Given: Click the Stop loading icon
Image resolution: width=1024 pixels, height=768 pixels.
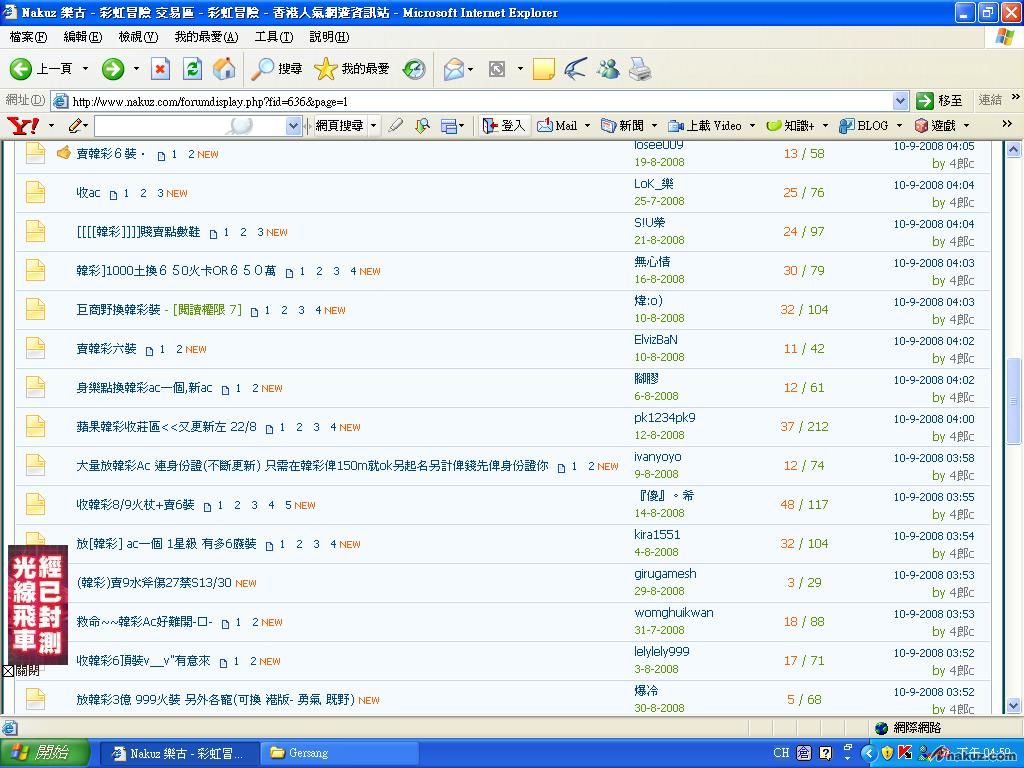Looking at the screenshot, I should (160, 69).
